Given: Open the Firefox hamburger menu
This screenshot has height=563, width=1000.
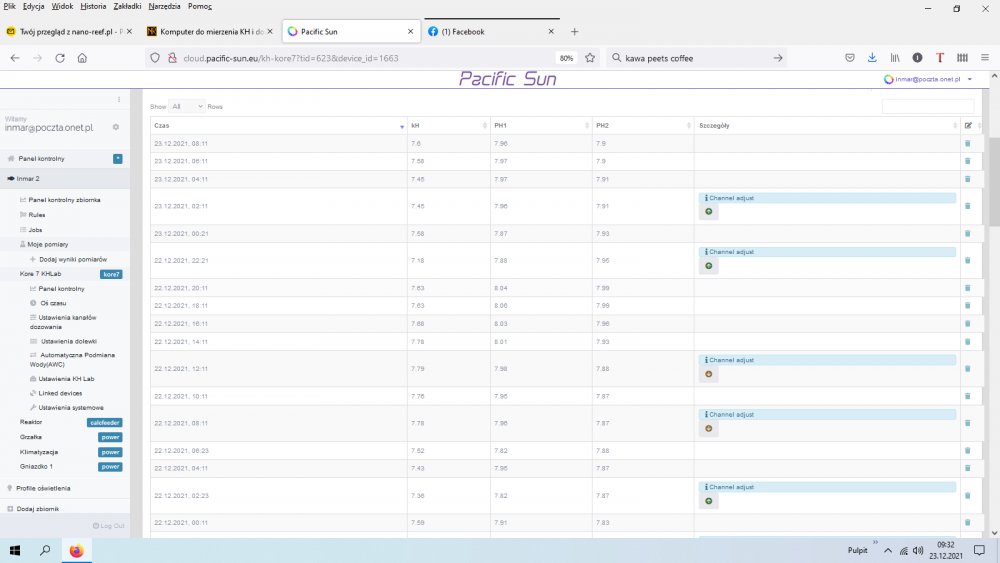Looking at the screenshot, I should pyautogui.click(x=984, y=58).
